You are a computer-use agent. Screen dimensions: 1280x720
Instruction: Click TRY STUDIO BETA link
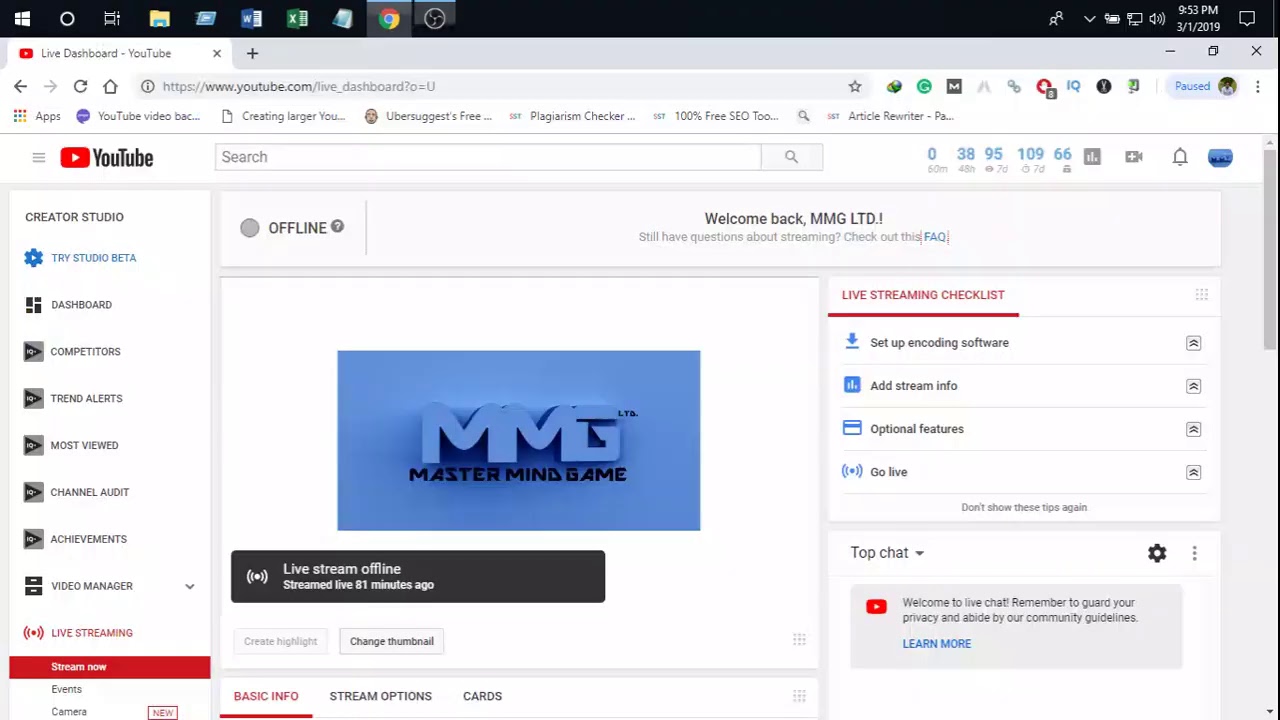[94, 258]
